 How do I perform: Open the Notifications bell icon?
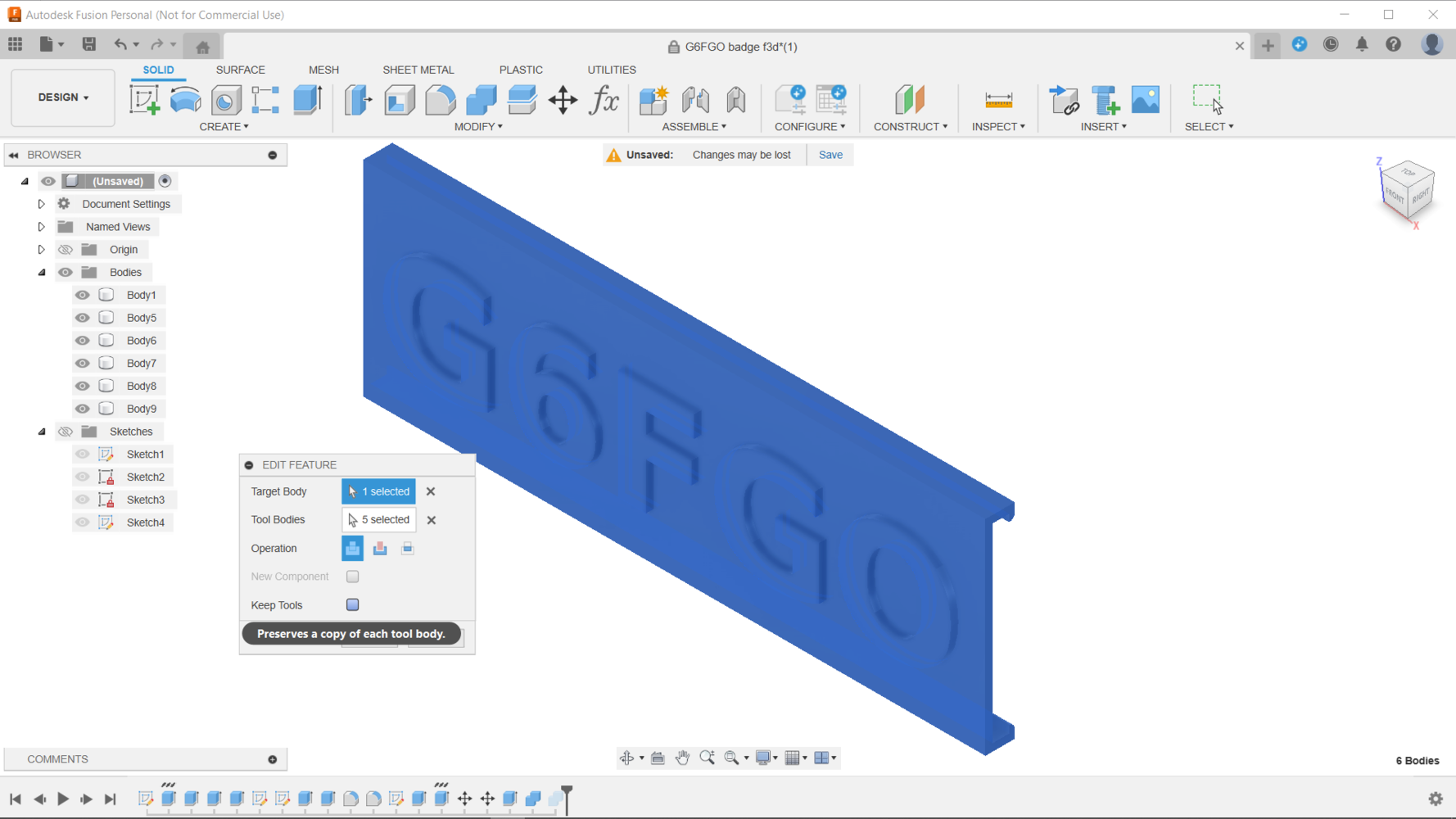pyautogui.click(x=1362, y=44)
